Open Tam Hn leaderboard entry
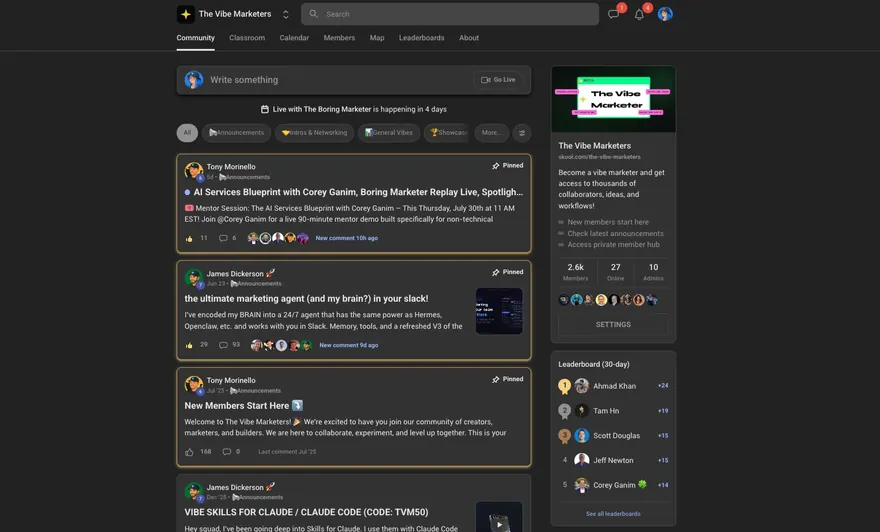The width and height of the screenshot is (880, 532). (x=613, y=411)
